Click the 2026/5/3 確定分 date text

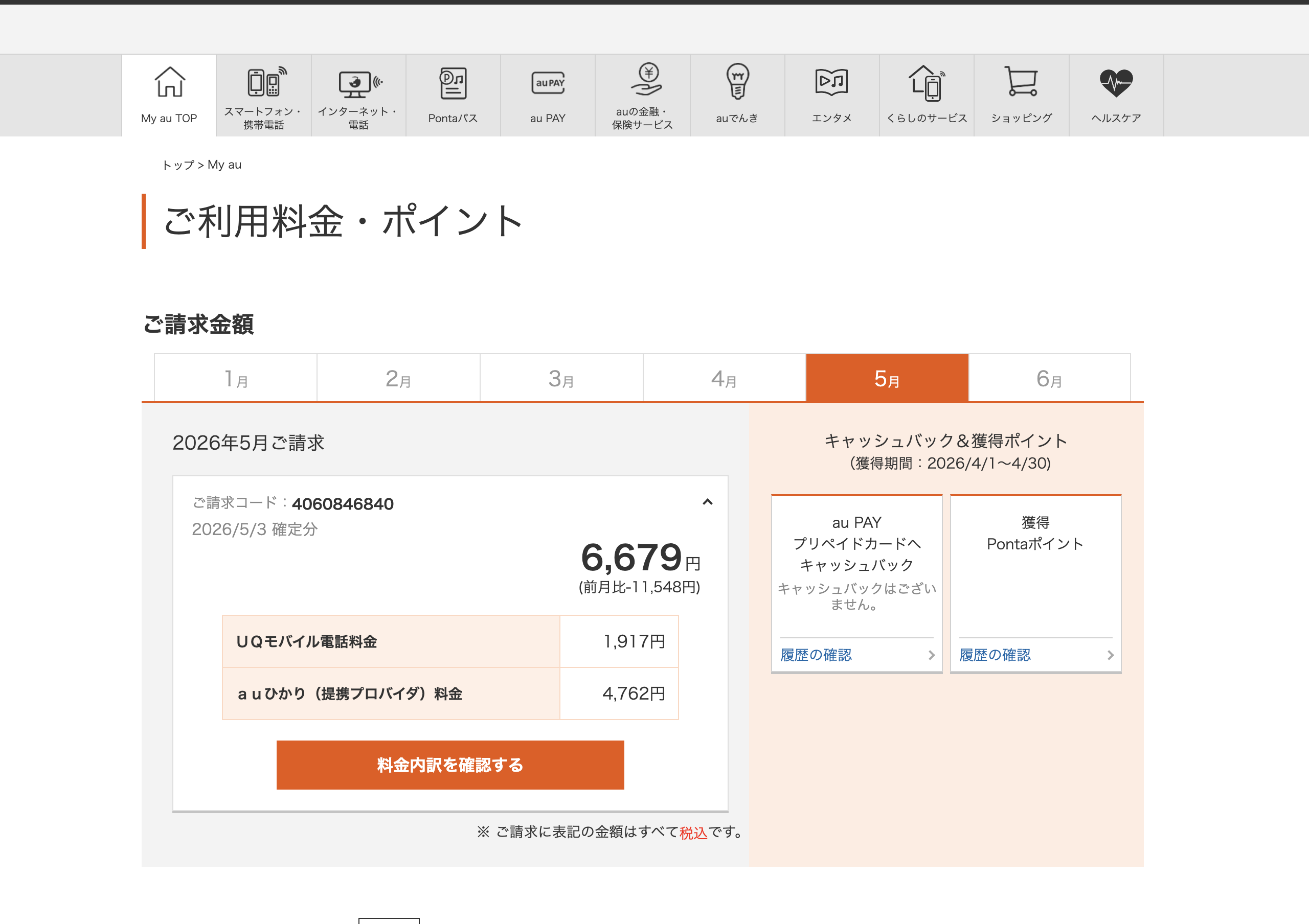pyautogui.click(x=254, y=529)
